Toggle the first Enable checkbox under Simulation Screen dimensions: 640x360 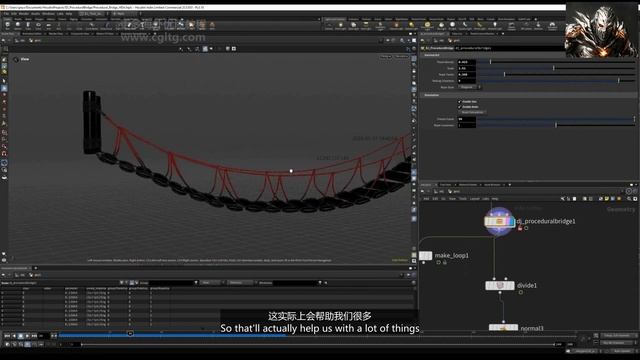[460, 101]
